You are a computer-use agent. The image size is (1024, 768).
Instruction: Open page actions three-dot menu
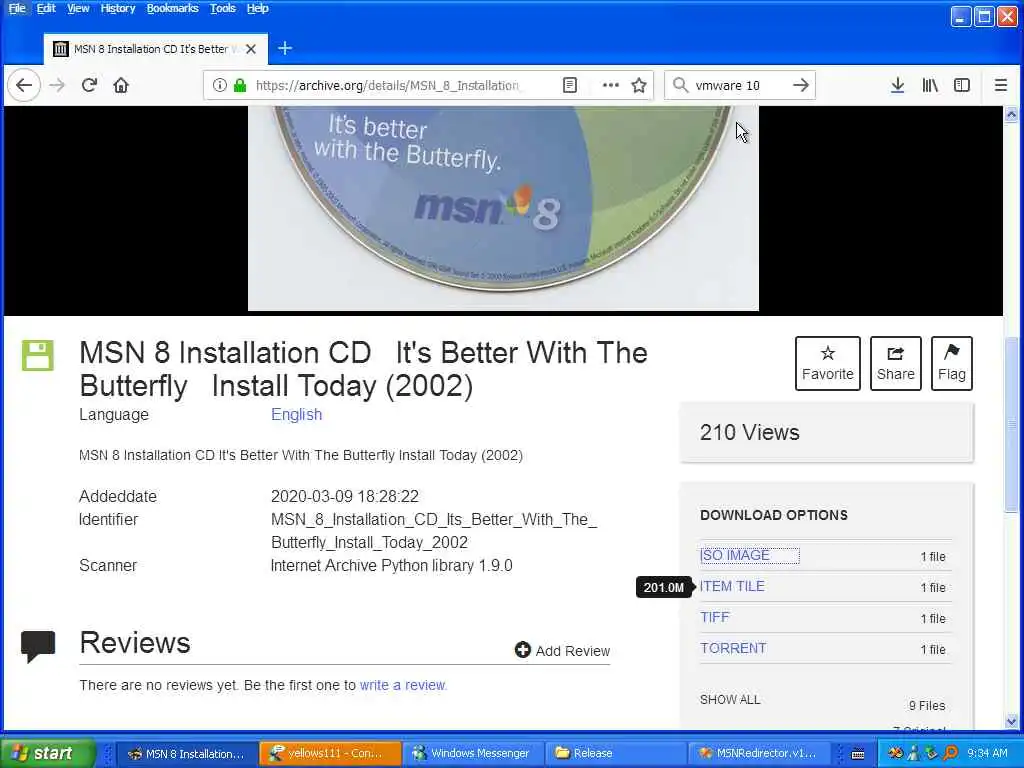611,85
